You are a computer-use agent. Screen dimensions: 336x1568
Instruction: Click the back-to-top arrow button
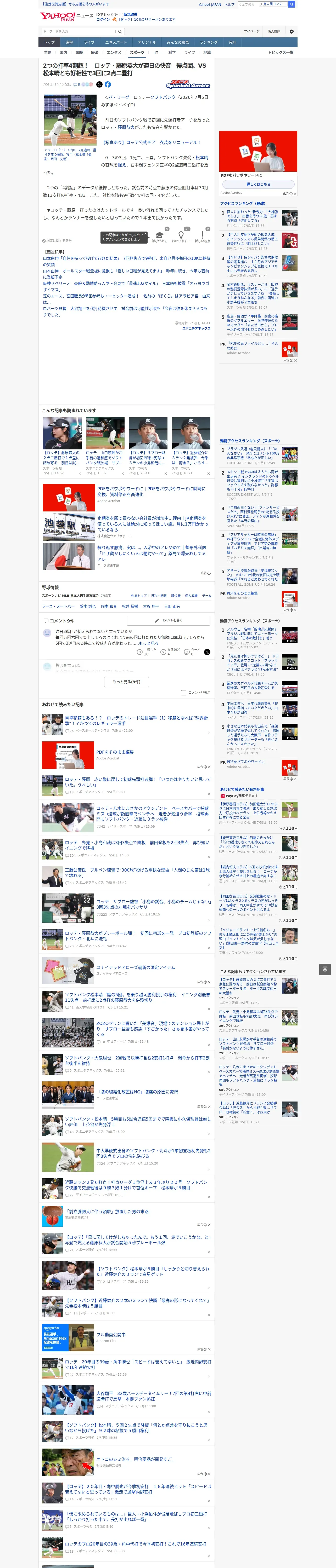point(325,970)
